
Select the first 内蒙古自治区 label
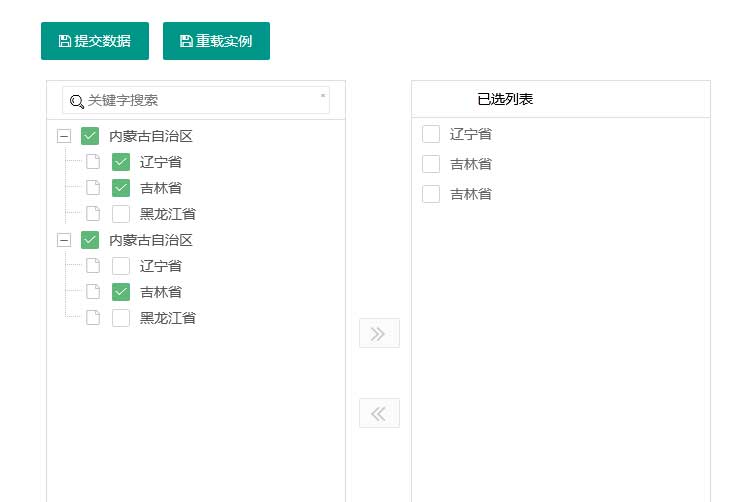tap(151, 136)
